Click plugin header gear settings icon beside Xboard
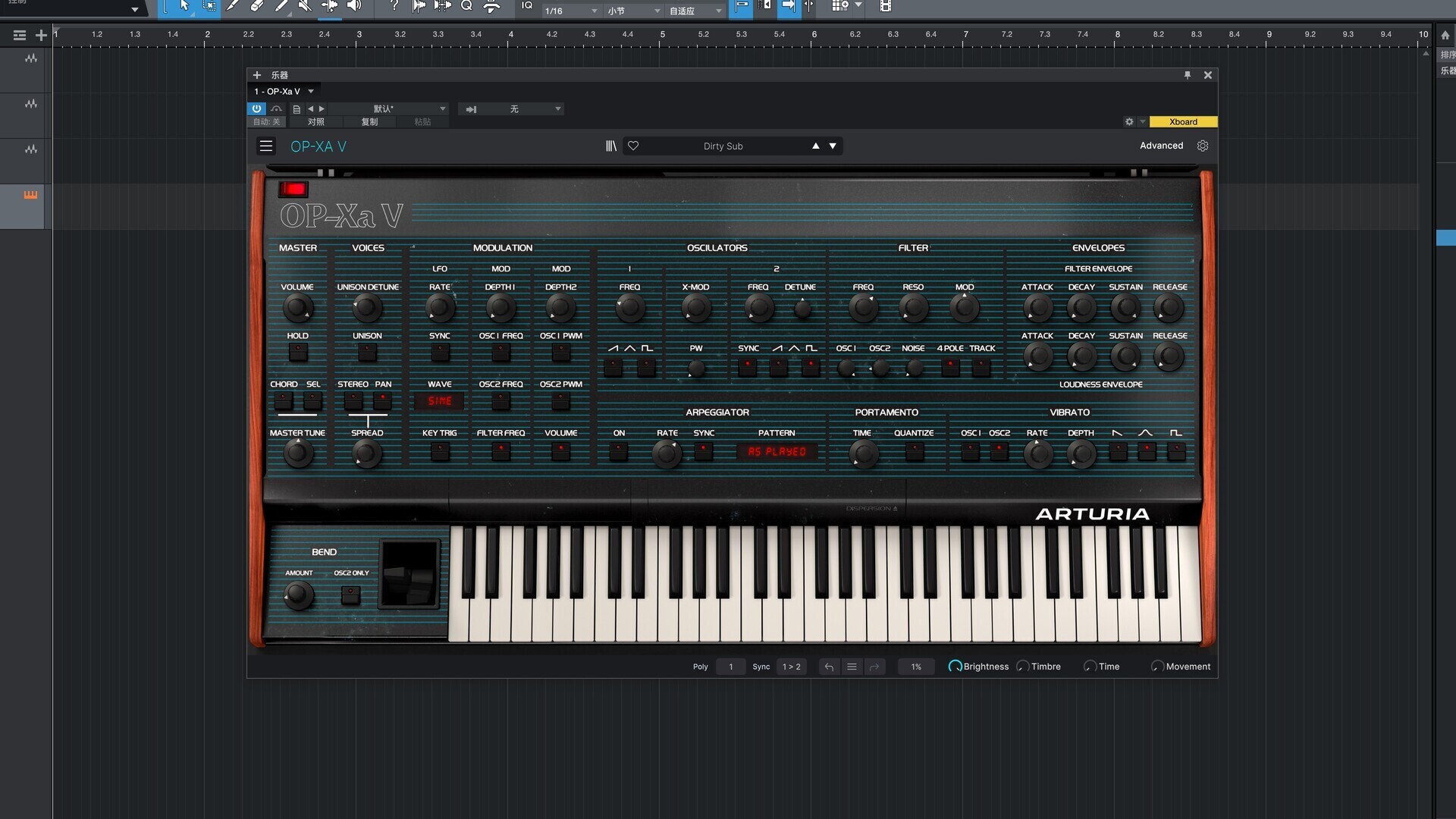The image size is (1456, 819). (x=1129, y=121)
